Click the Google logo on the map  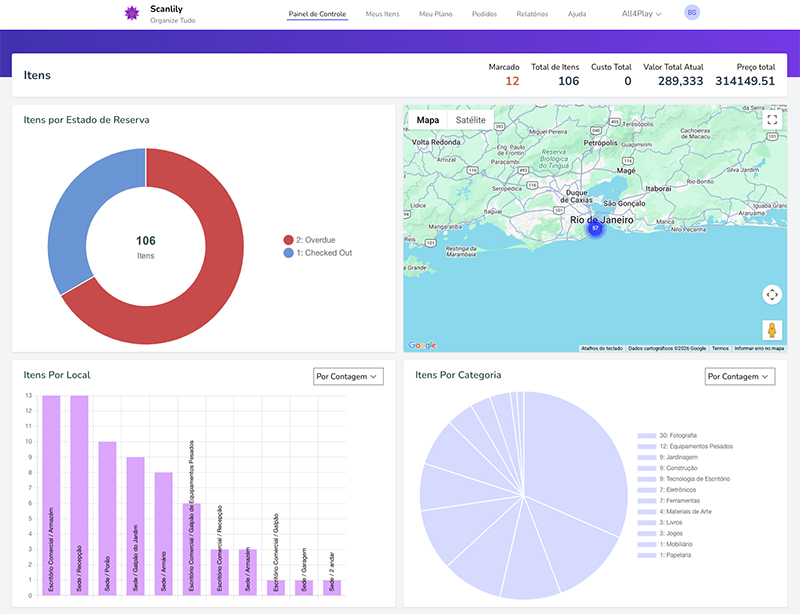[x=422, y=345]
